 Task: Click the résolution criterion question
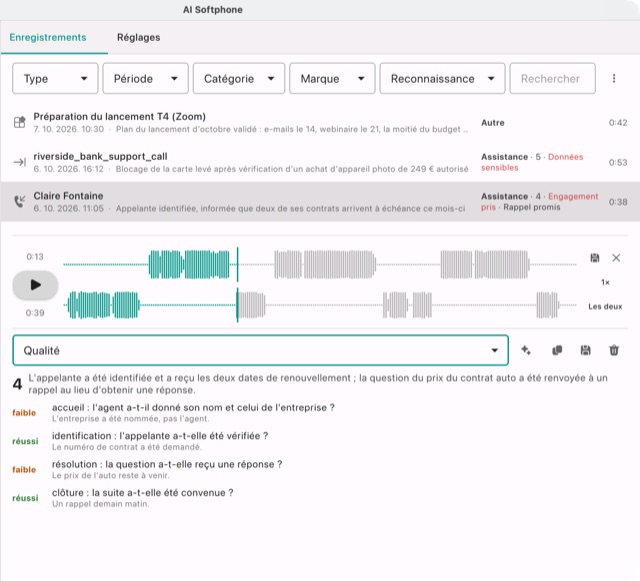pos(167,464)
